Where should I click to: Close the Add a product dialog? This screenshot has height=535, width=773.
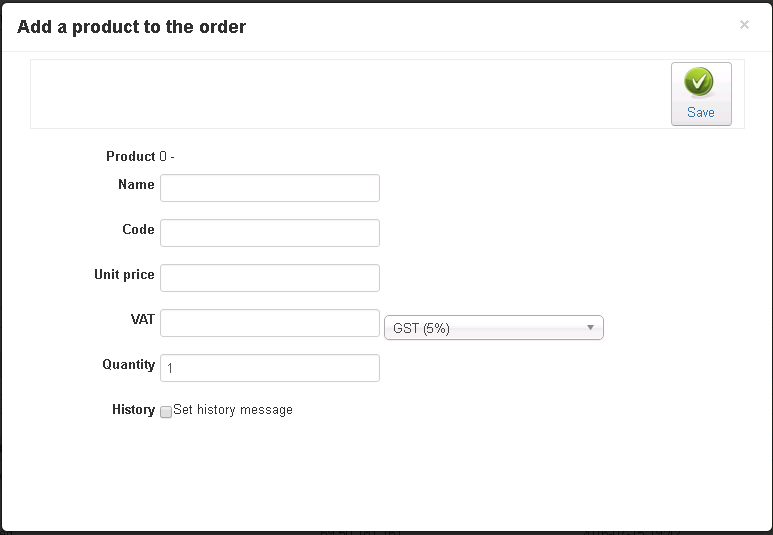click(x=744, y=25)
